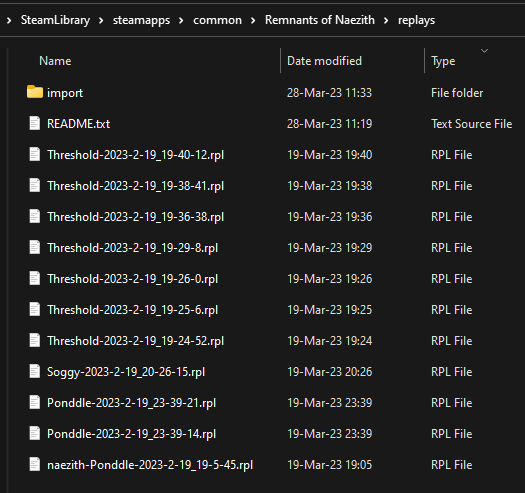Open sort arrow above Type column

tap(484, 51)
